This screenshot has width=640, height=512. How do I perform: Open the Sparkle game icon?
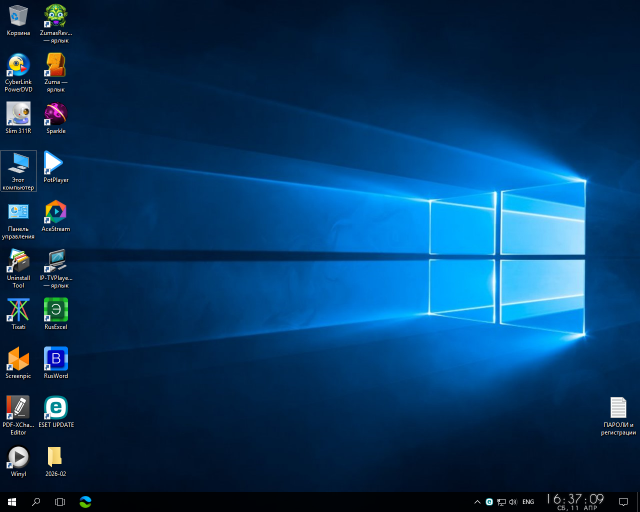tap(56, 118)
